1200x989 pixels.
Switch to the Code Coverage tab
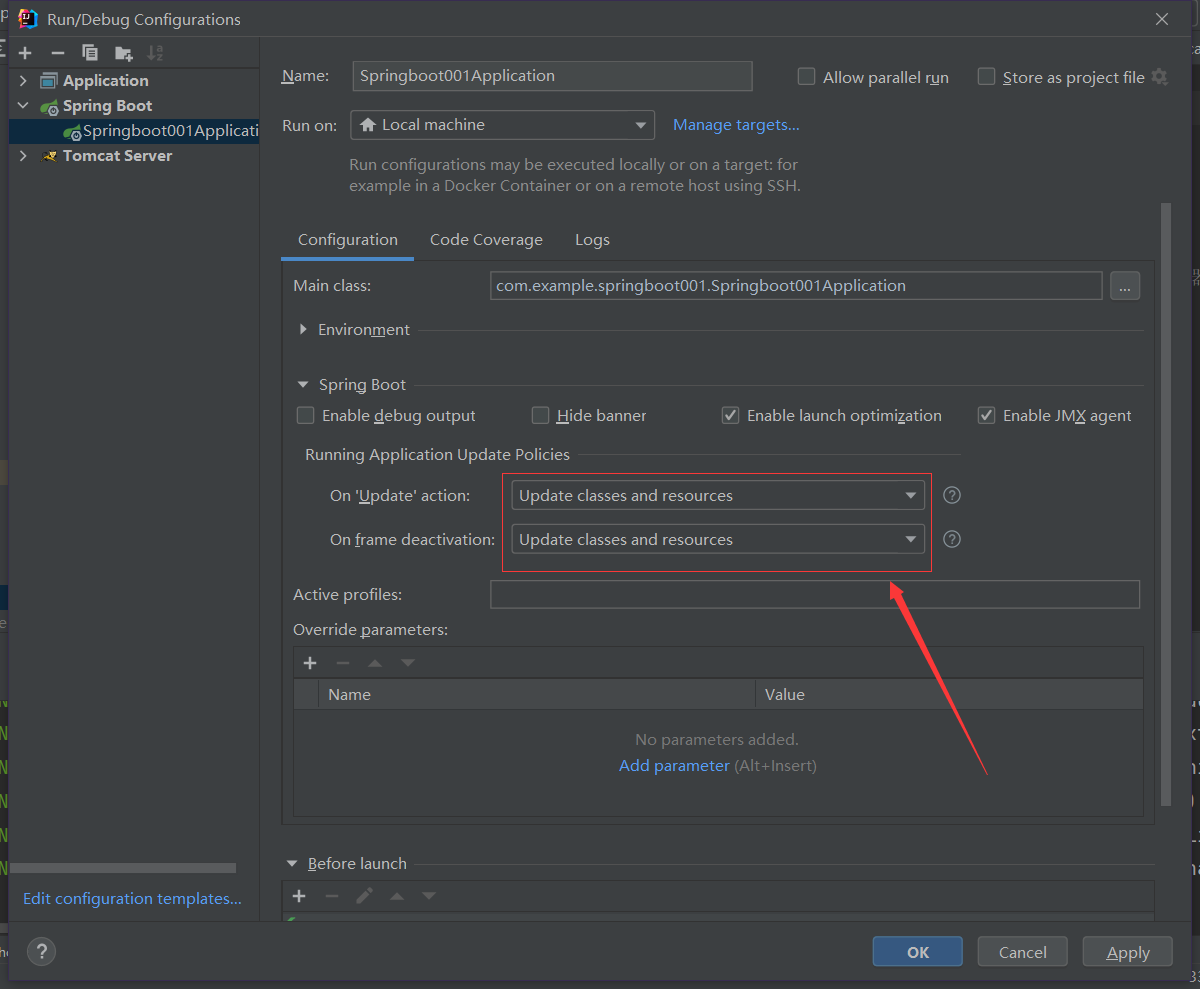coord(486,240)
